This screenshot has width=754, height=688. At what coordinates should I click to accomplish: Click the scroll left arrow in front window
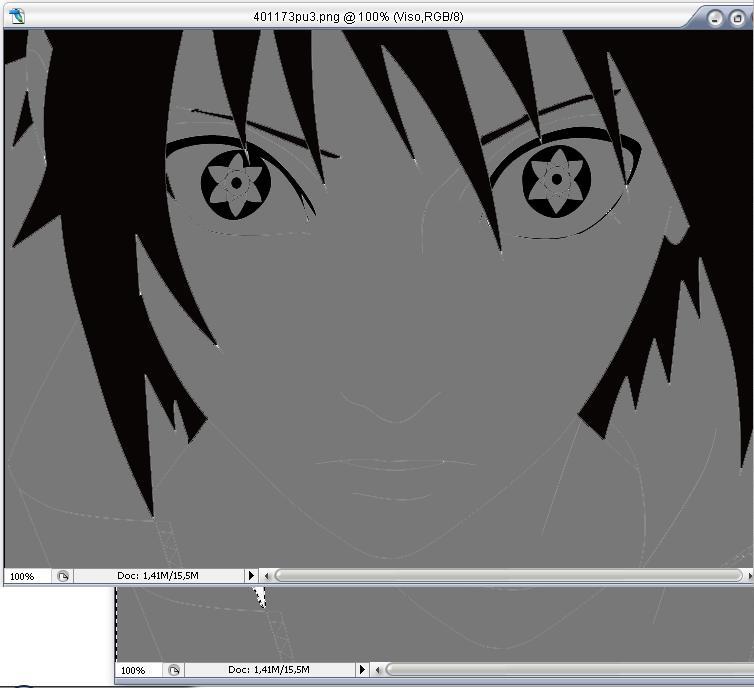(266, 576)
